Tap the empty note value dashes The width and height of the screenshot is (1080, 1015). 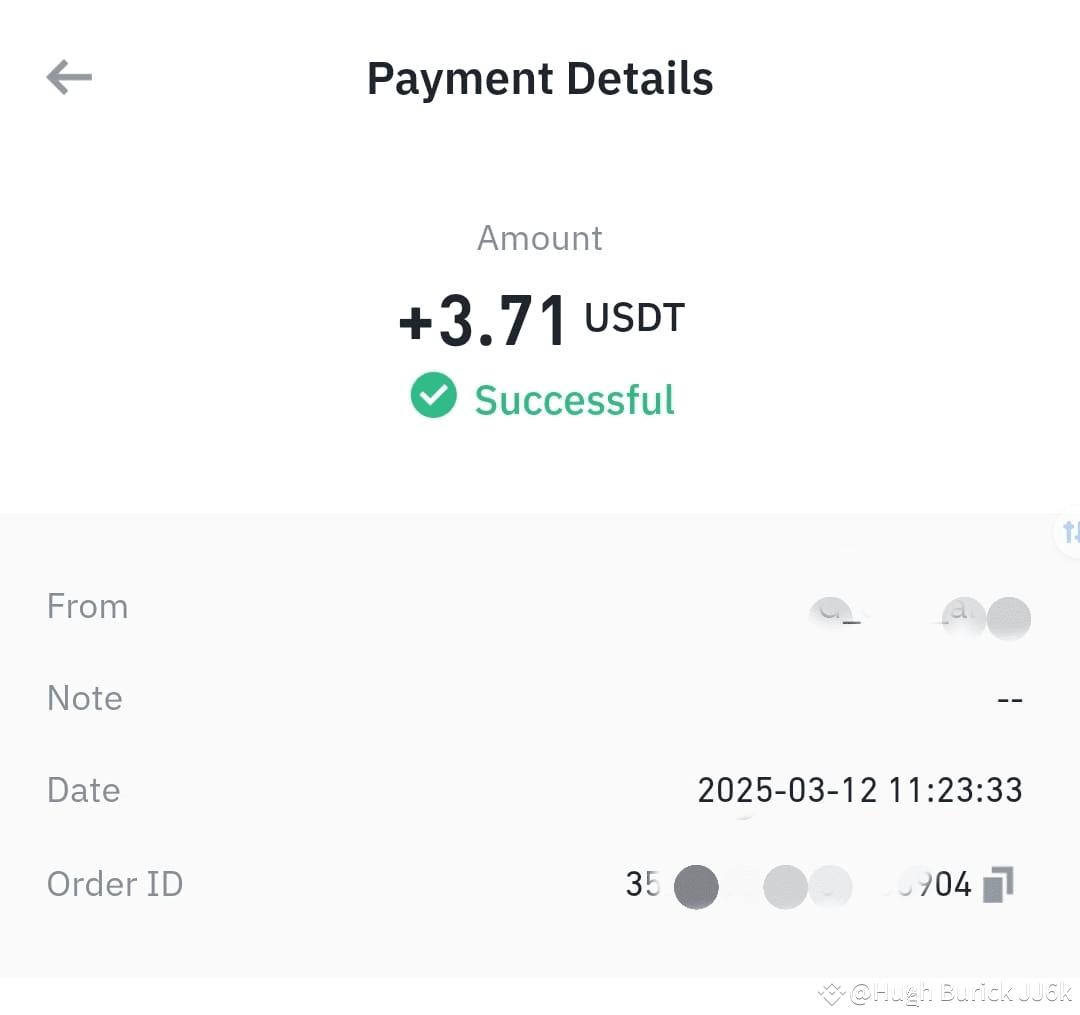tap(1010, 700)
